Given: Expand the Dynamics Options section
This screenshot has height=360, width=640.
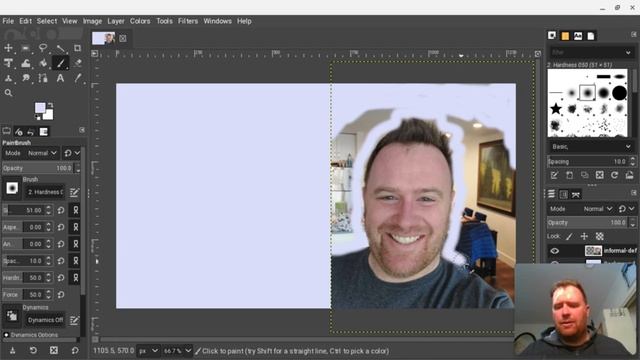Looking at the screenshot, I should coord(6,335).
